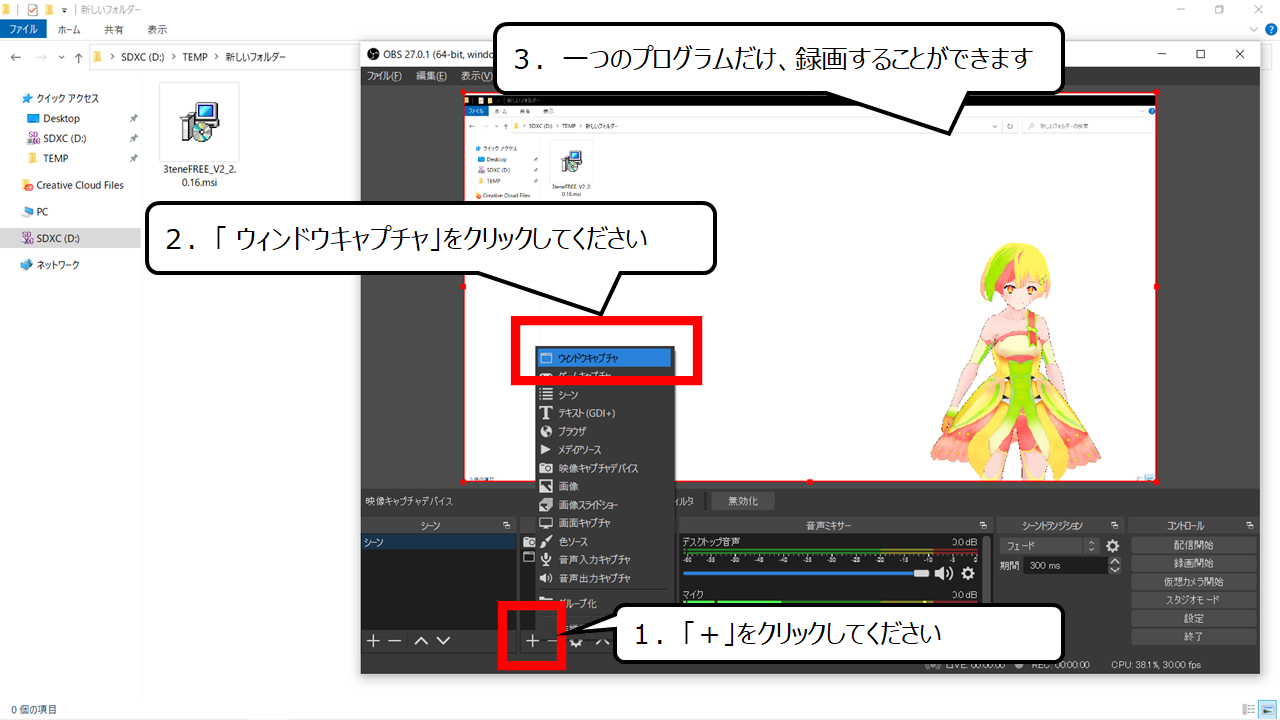The image size is (1280, 720).
Task: Click TEMP in Explorer address bar
Action: pyautogui.click(x=195, y=57)
